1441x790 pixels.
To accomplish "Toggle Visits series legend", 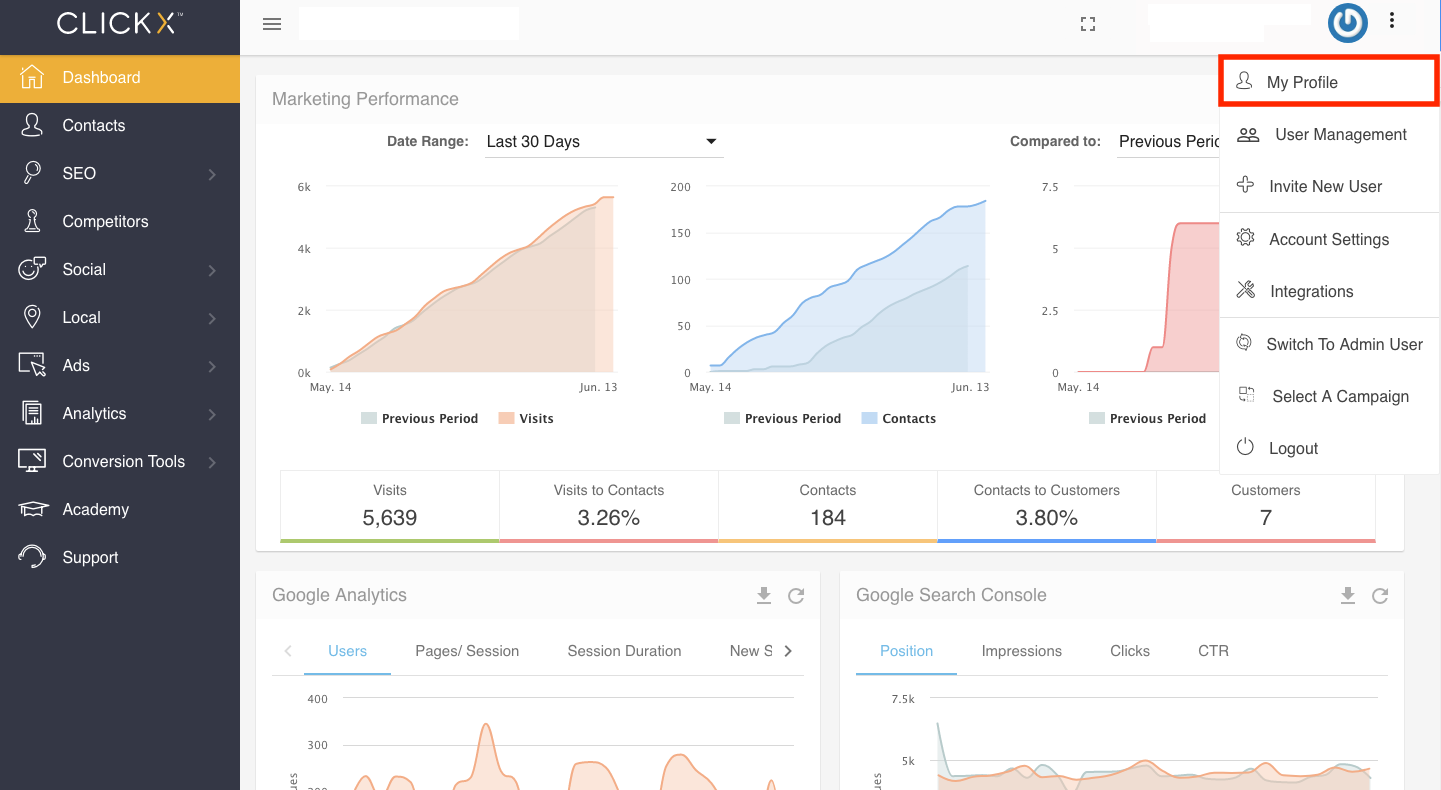I will [526, 418].
